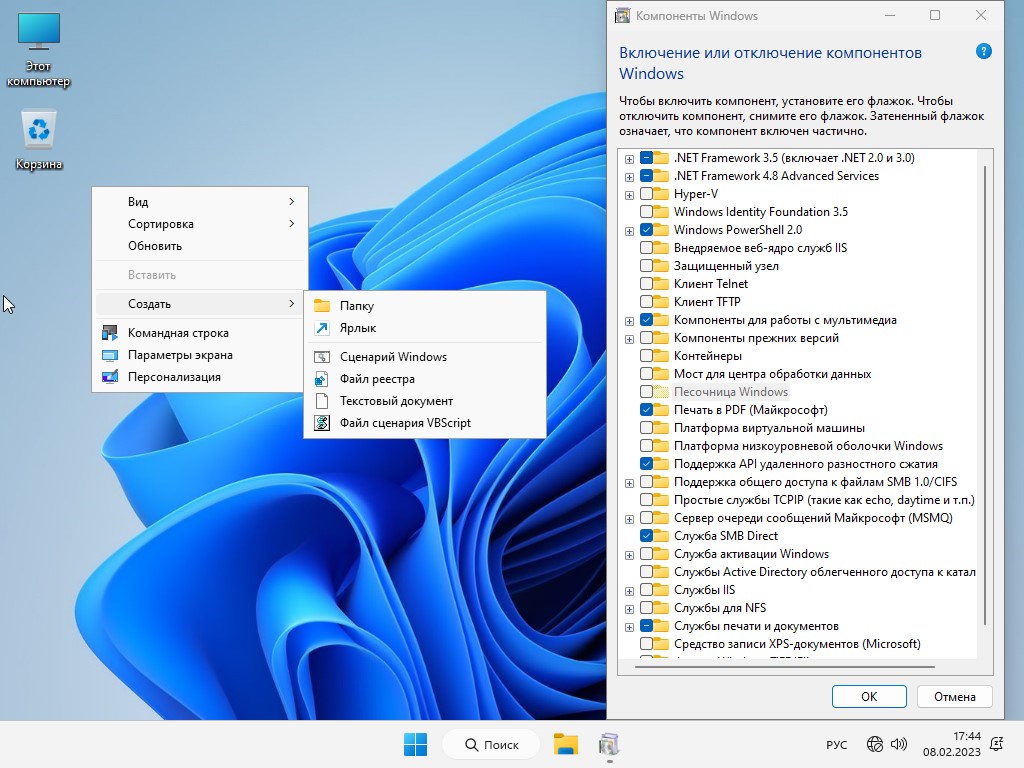Click the folder icon next to 'Hyper-V'

coord(662,194)
